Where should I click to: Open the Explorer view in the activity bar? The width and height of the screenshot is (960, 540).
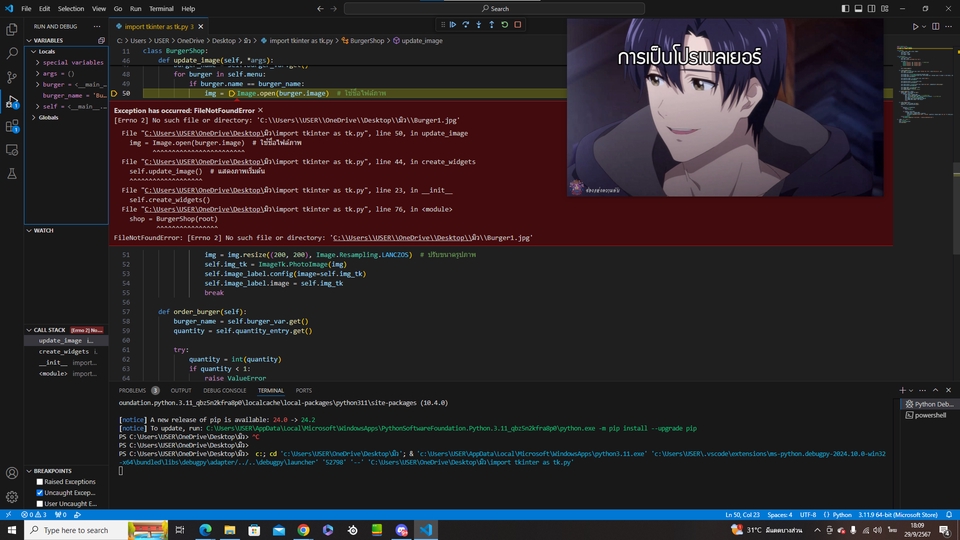pyautogui.click(x=12, y=29)
